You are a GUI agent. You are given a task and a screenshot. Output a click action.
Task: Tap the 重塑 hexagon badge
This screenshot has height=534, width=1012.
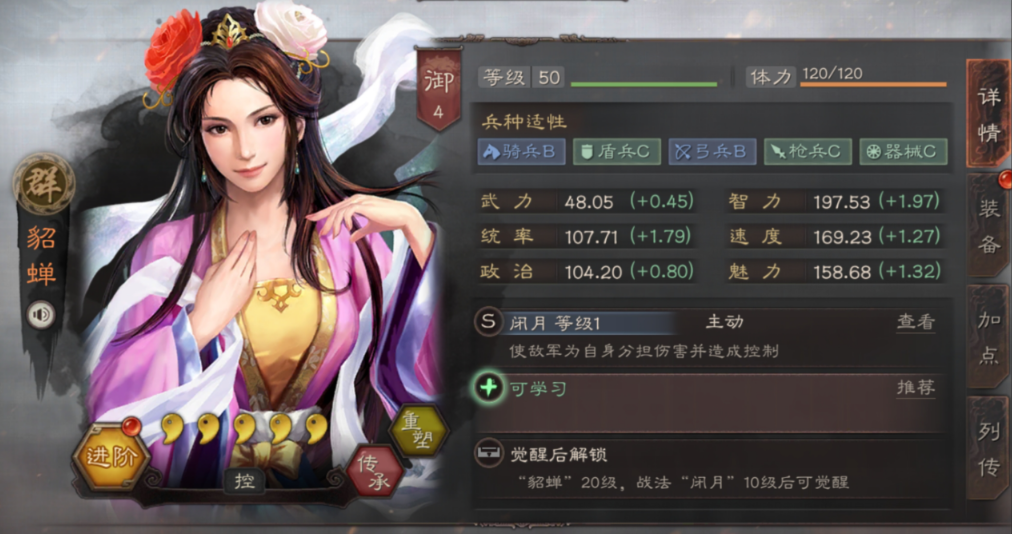418,431
